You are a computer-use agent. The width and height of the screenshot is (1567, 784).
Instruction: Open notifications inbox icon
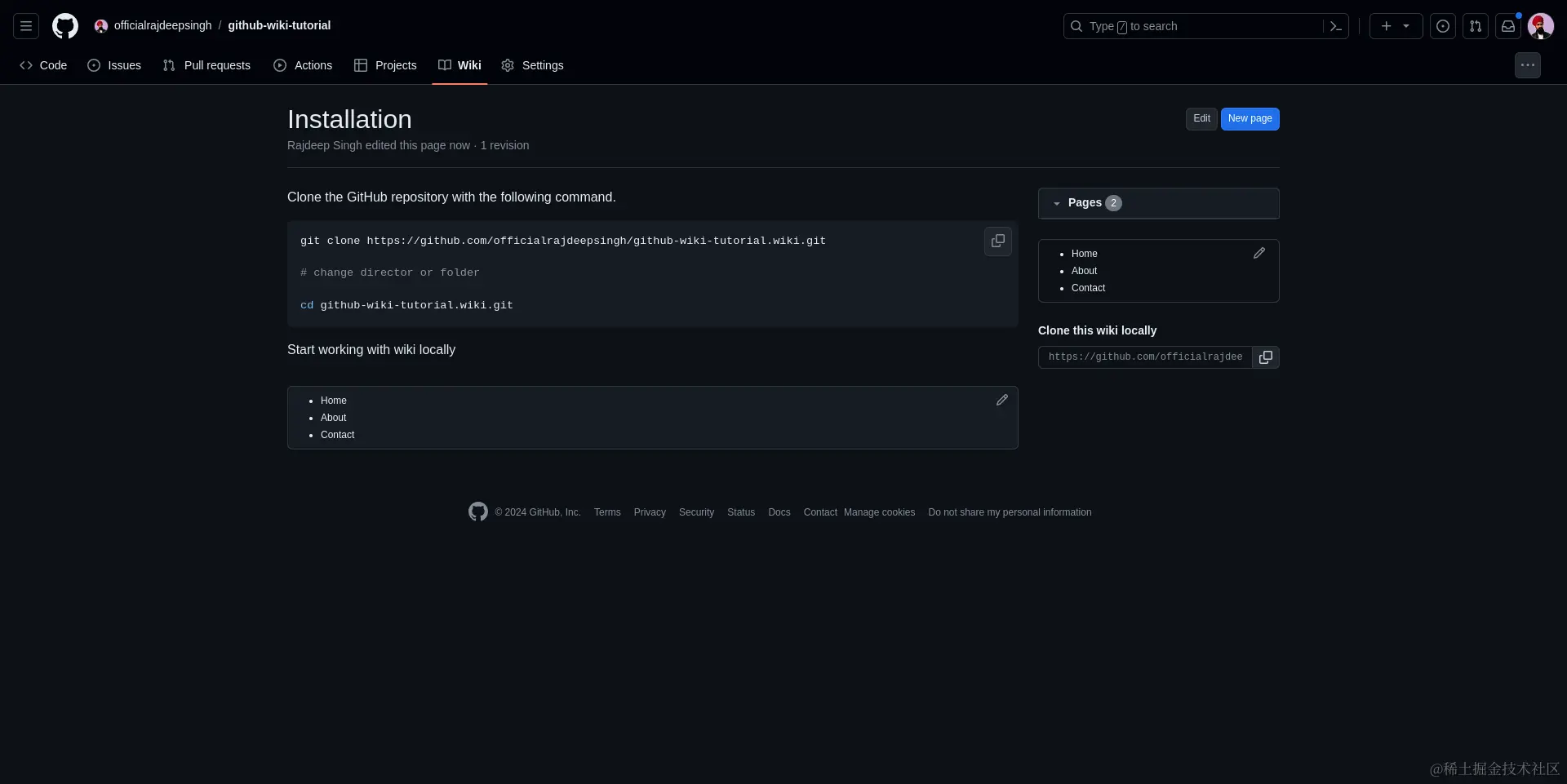1508,26
